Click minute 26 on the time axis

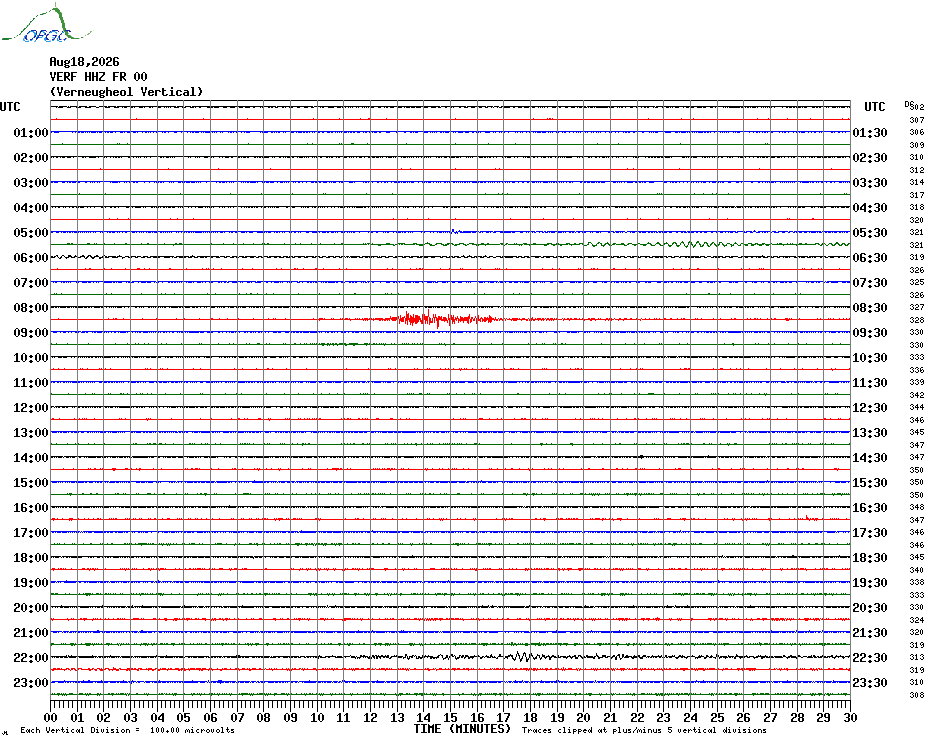click(x=744, y=717)
